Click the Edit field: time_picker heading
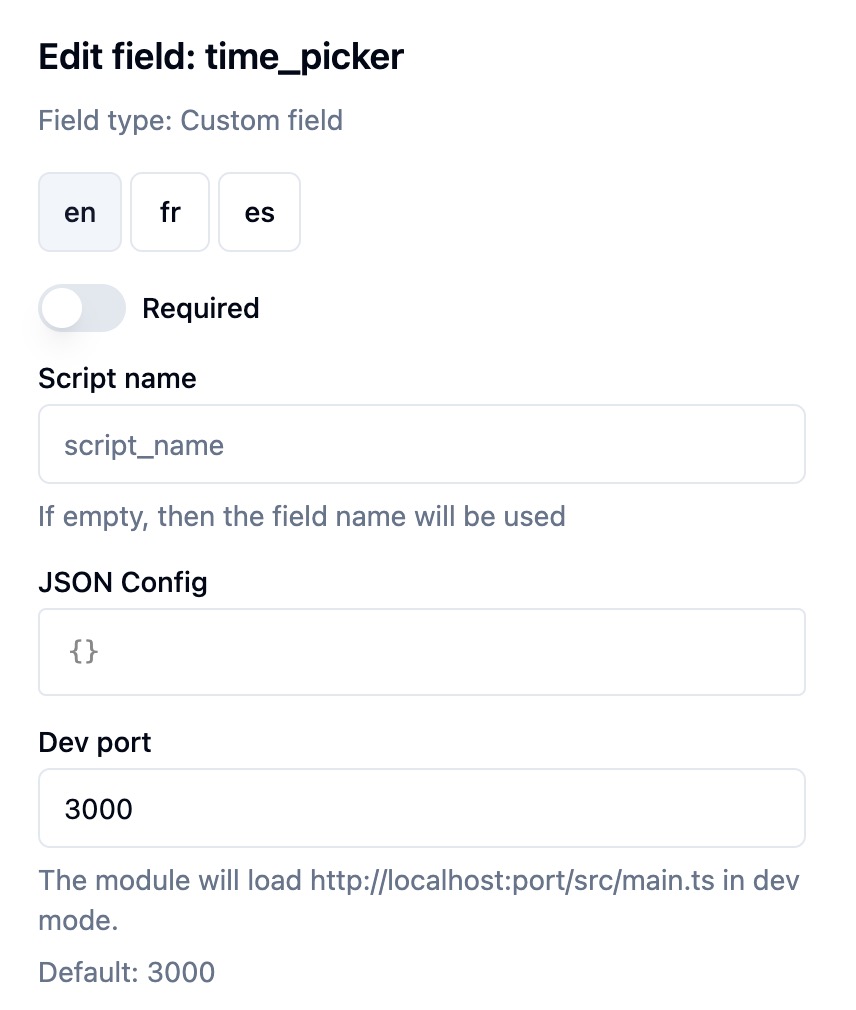856x1010 pixels. (x=220, y=57)
